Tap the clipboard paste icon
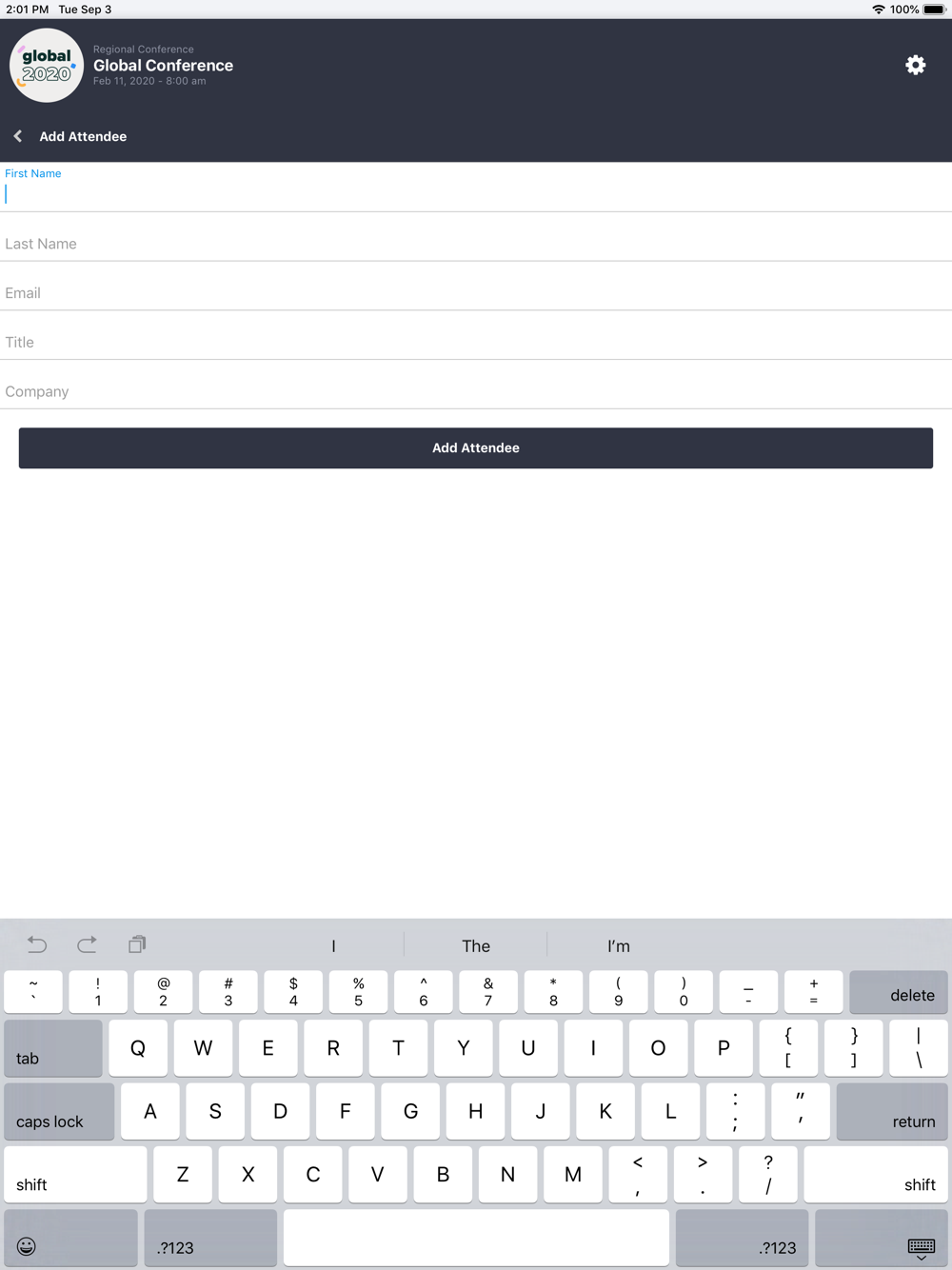Viewport: 952px width, 1270px height. (137, 944)
